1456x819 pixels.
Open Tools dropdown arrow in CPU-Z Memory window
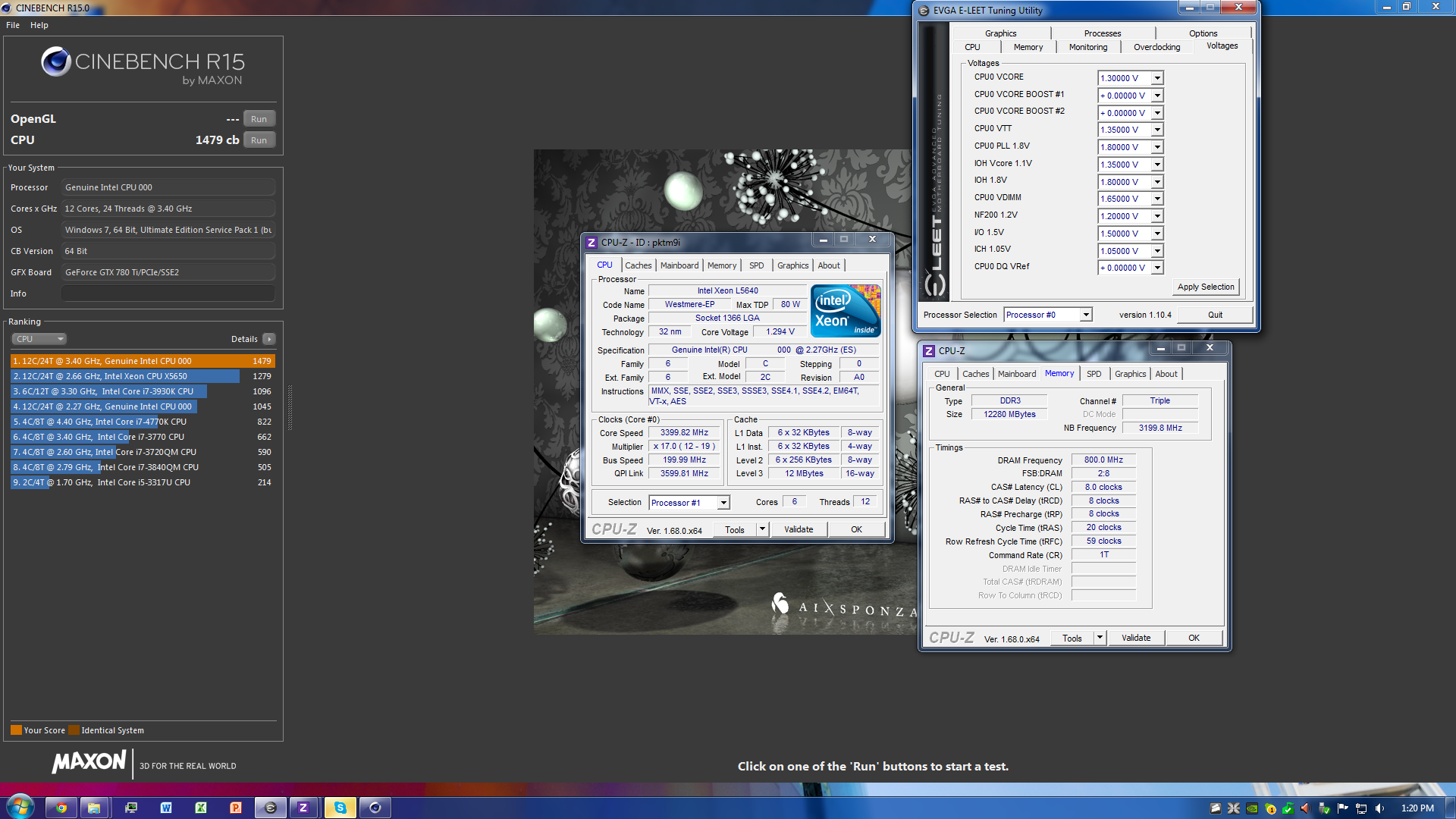[x=1100, y=638]
